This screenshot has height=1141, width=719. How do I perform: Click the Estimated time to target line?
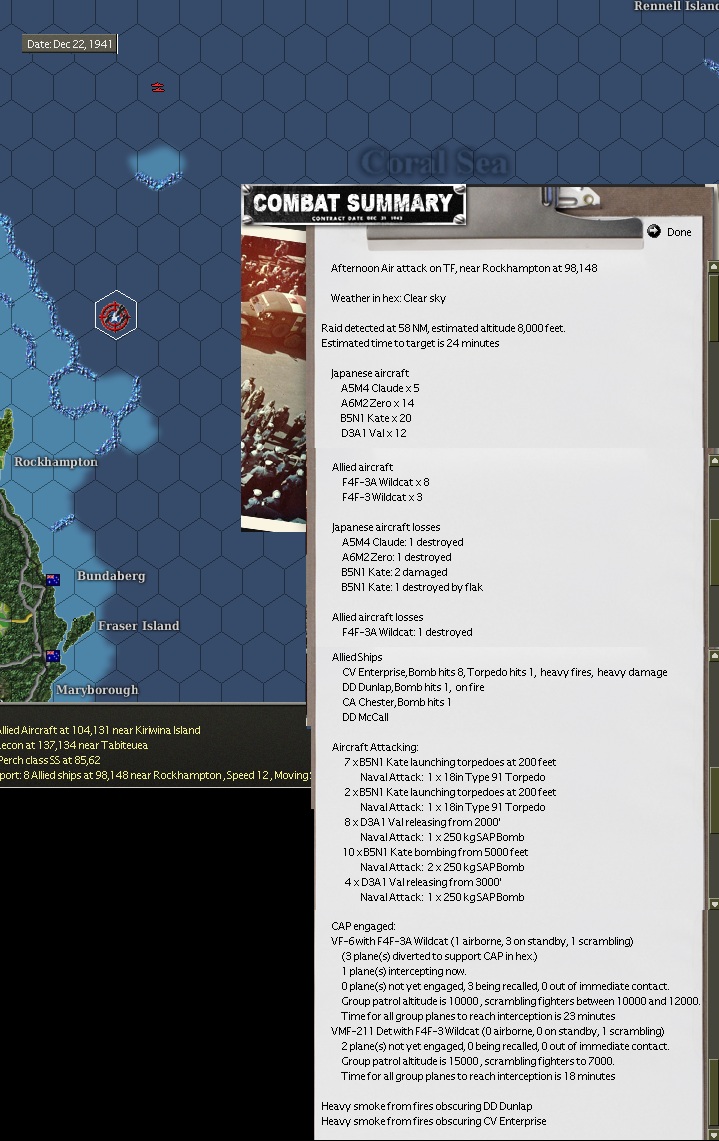(x=410, y=343)
